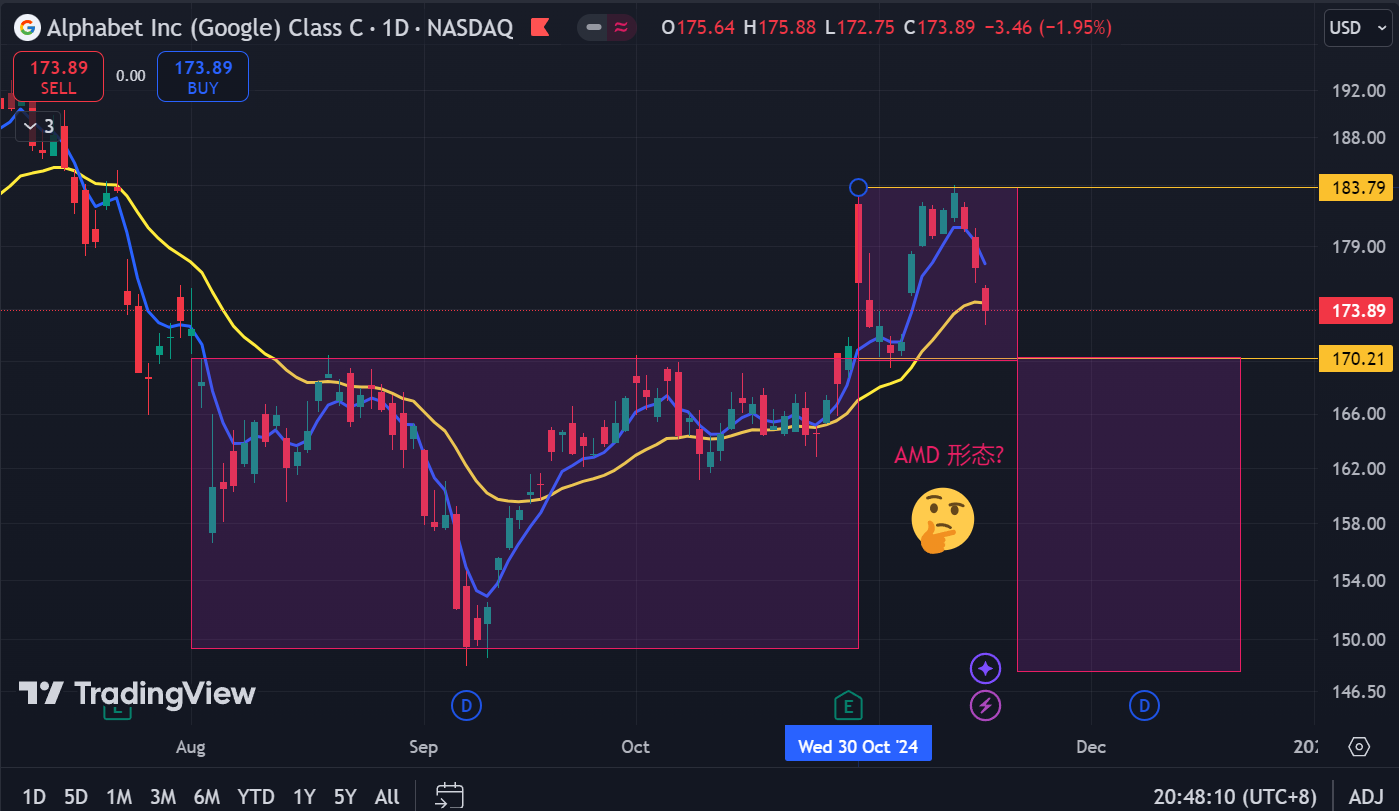Image resolution: width=1399 pixels, height=811 pixels.
Task: Select the blue circle drawing anchor point
Action: coord(858,187)
